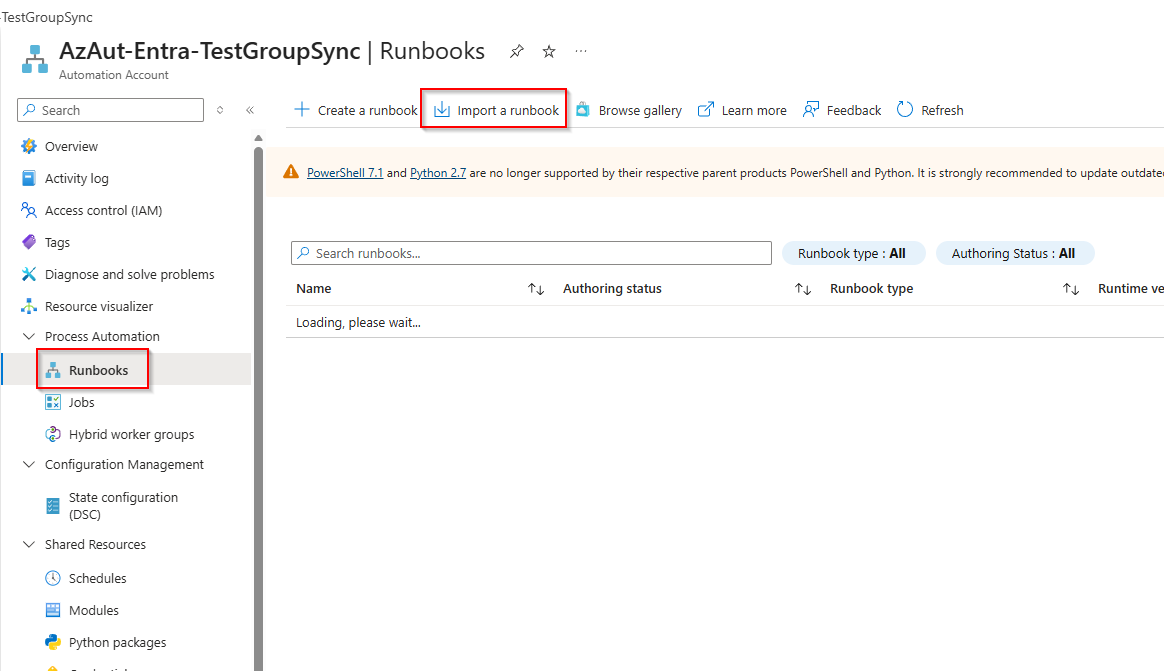Click the State configuration (DSC) icon
The height and width of the screenshot is (671, 1164).
(x=53, y=505)
